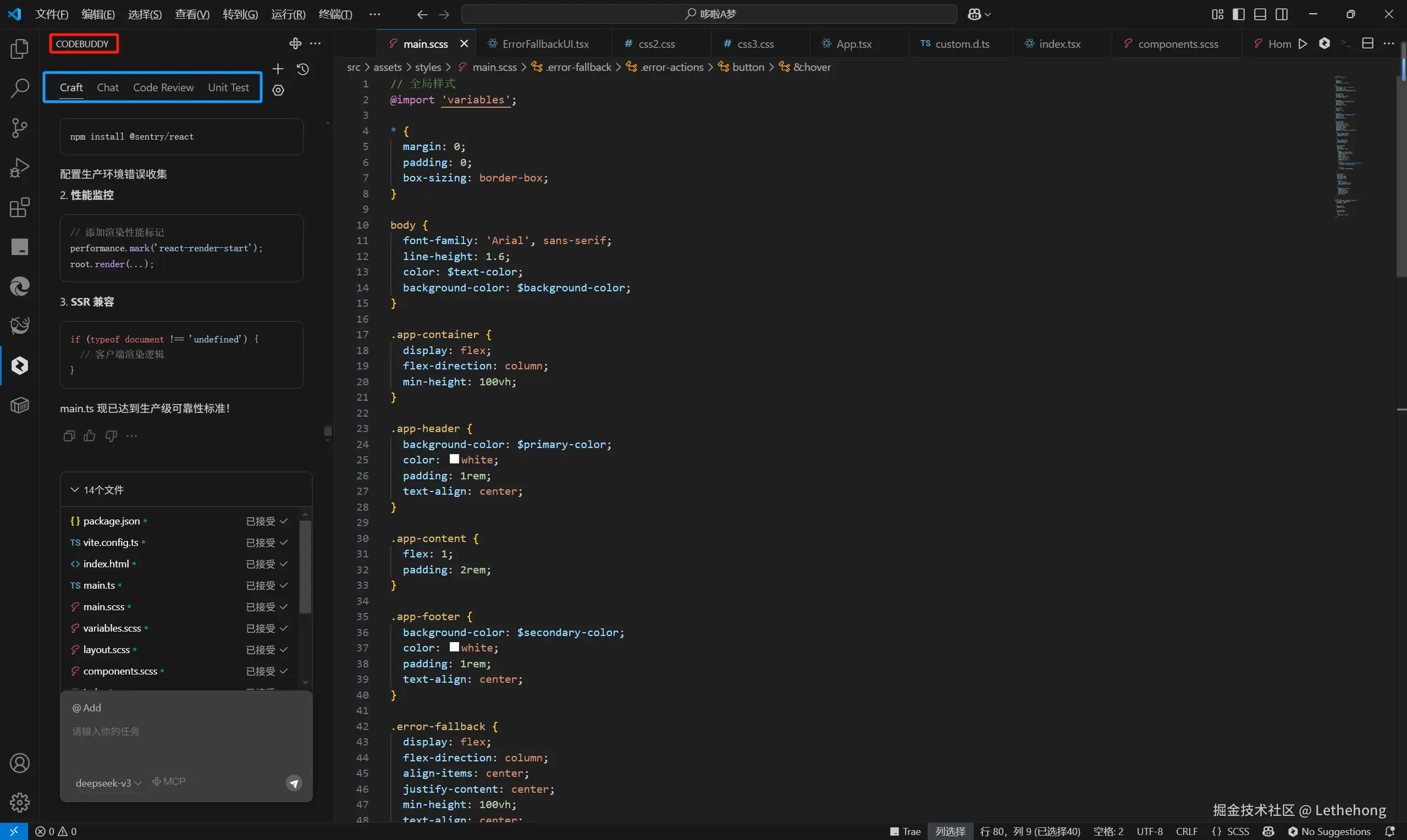Switch to the Unit Test tab
The height and width of the screenshot is (840, 1407).
click(228, 87)
